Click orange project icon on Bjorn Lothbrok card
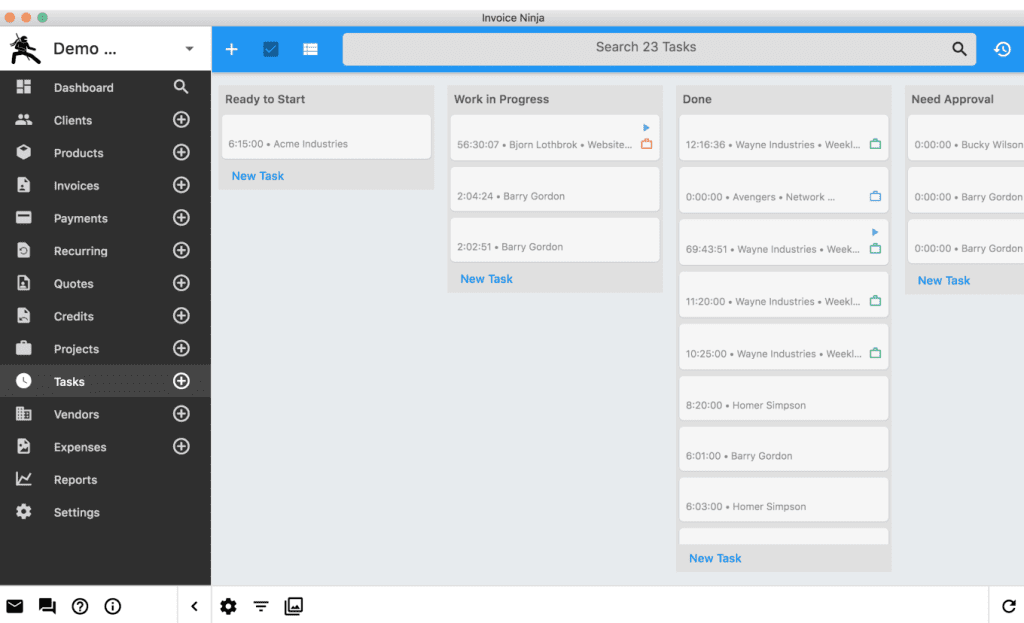Image resolution: width=1024 pixels, height=623 pixels. [647, 144]
